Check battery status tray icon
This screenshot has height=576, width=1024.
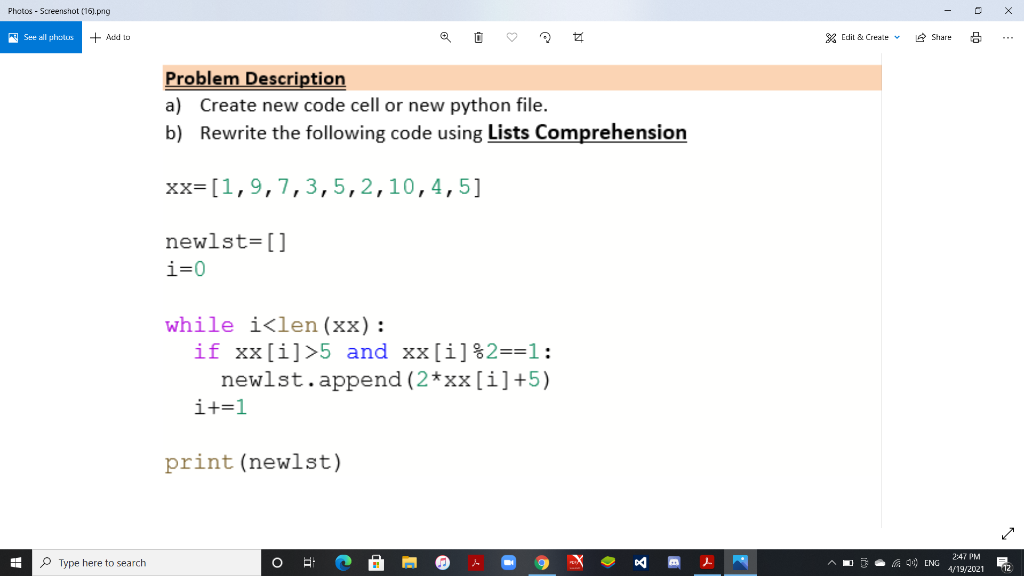(848, 563)
